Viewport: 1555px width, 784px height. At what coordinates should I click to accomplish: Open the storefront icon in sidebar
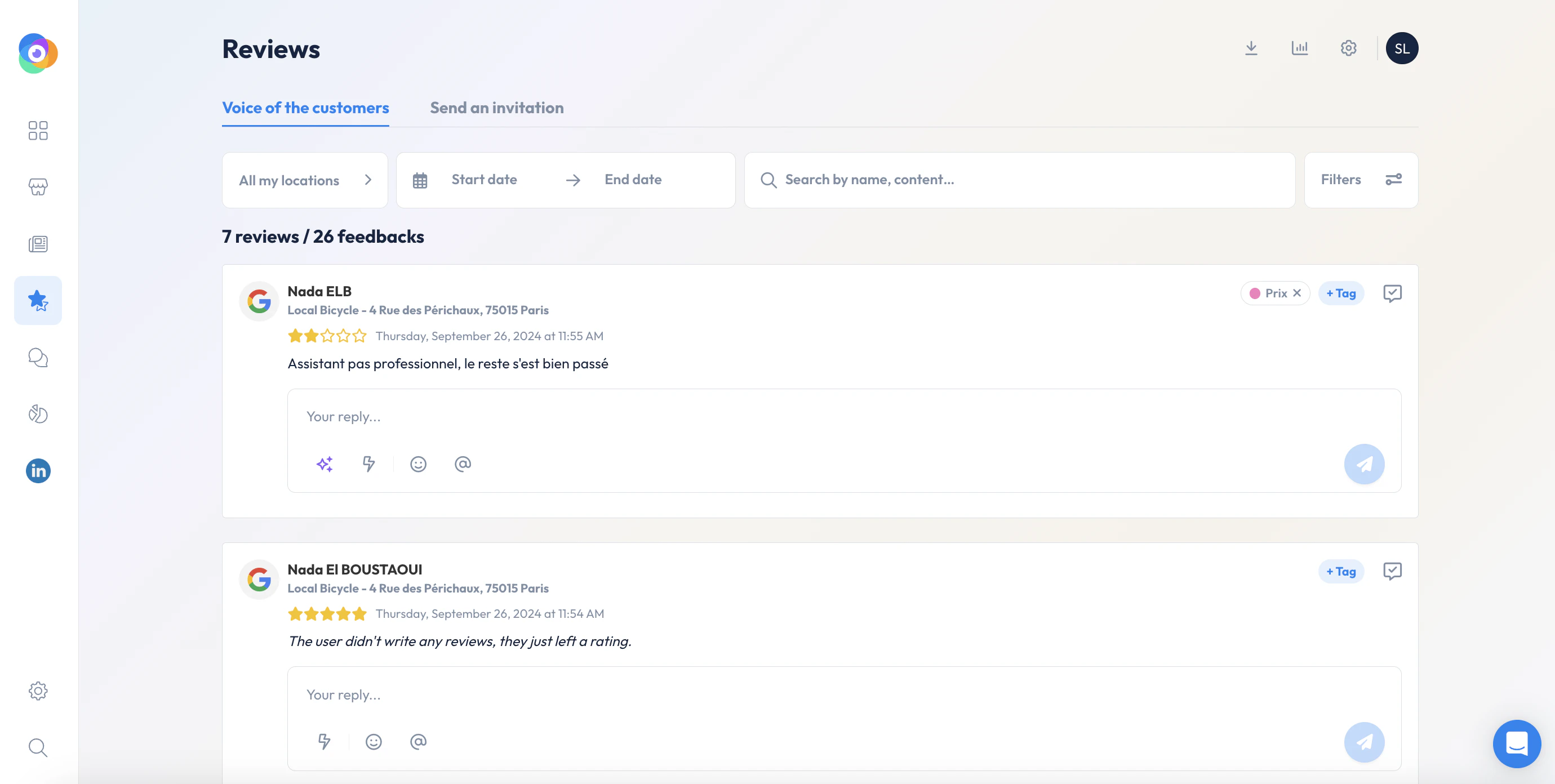37,187
